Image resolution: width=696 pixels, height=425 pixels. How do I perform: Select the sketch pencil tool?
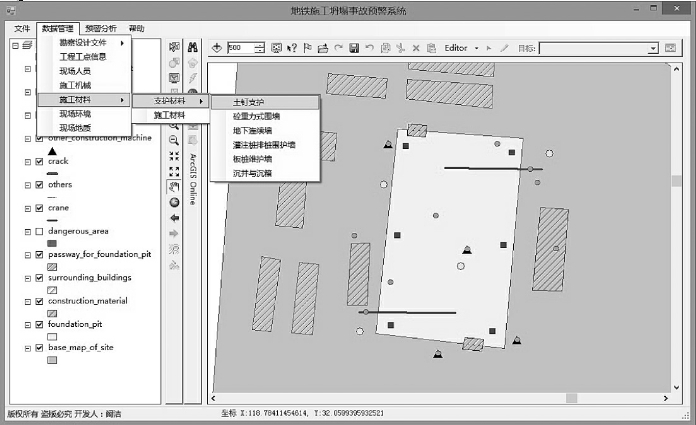[504, 48]
